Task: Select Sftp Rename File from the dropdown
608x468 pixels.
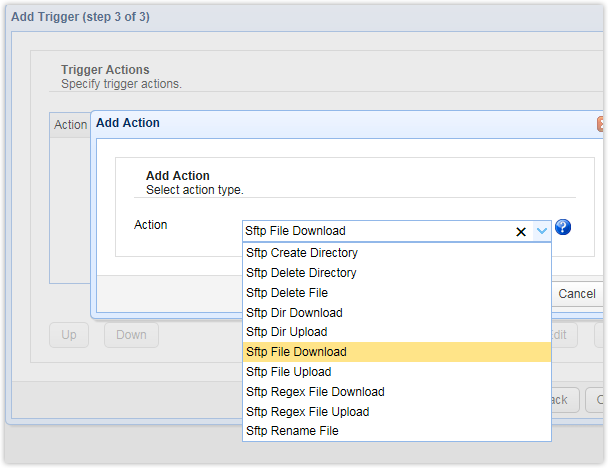Action: click(x=292, y=431)
